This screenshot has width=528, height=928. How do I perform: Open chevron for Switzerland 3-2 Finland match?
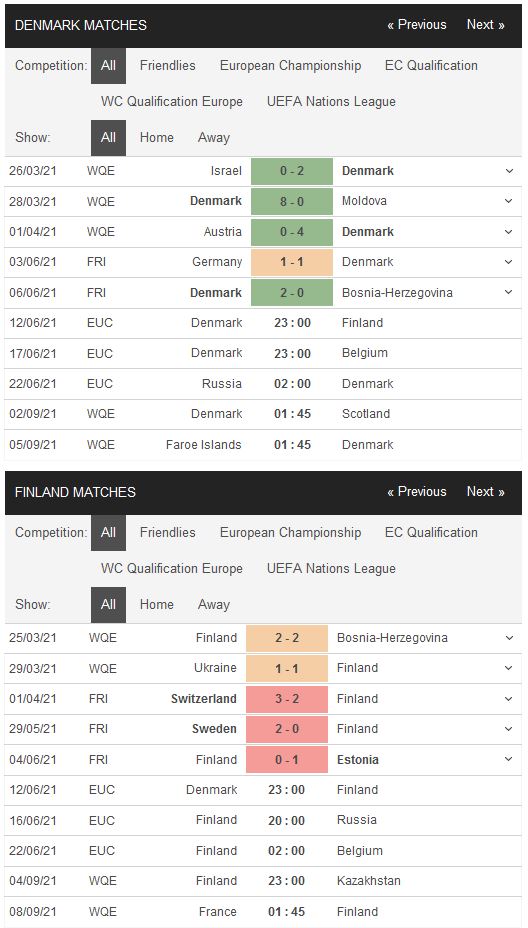click(509, 699)
